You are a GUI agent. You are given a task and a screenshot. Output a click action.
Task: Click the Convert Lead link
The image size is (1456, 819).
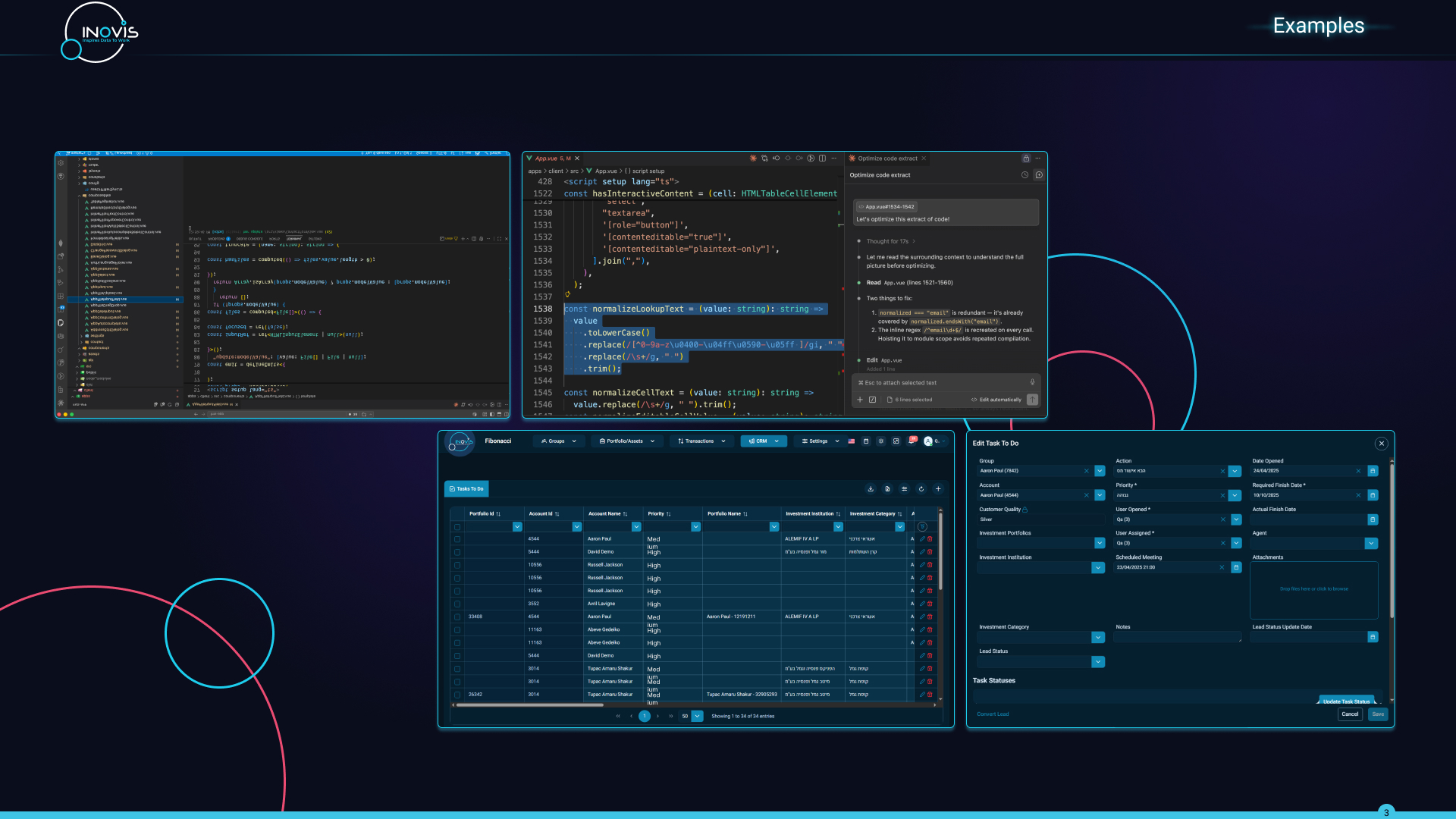coord(993,714)
